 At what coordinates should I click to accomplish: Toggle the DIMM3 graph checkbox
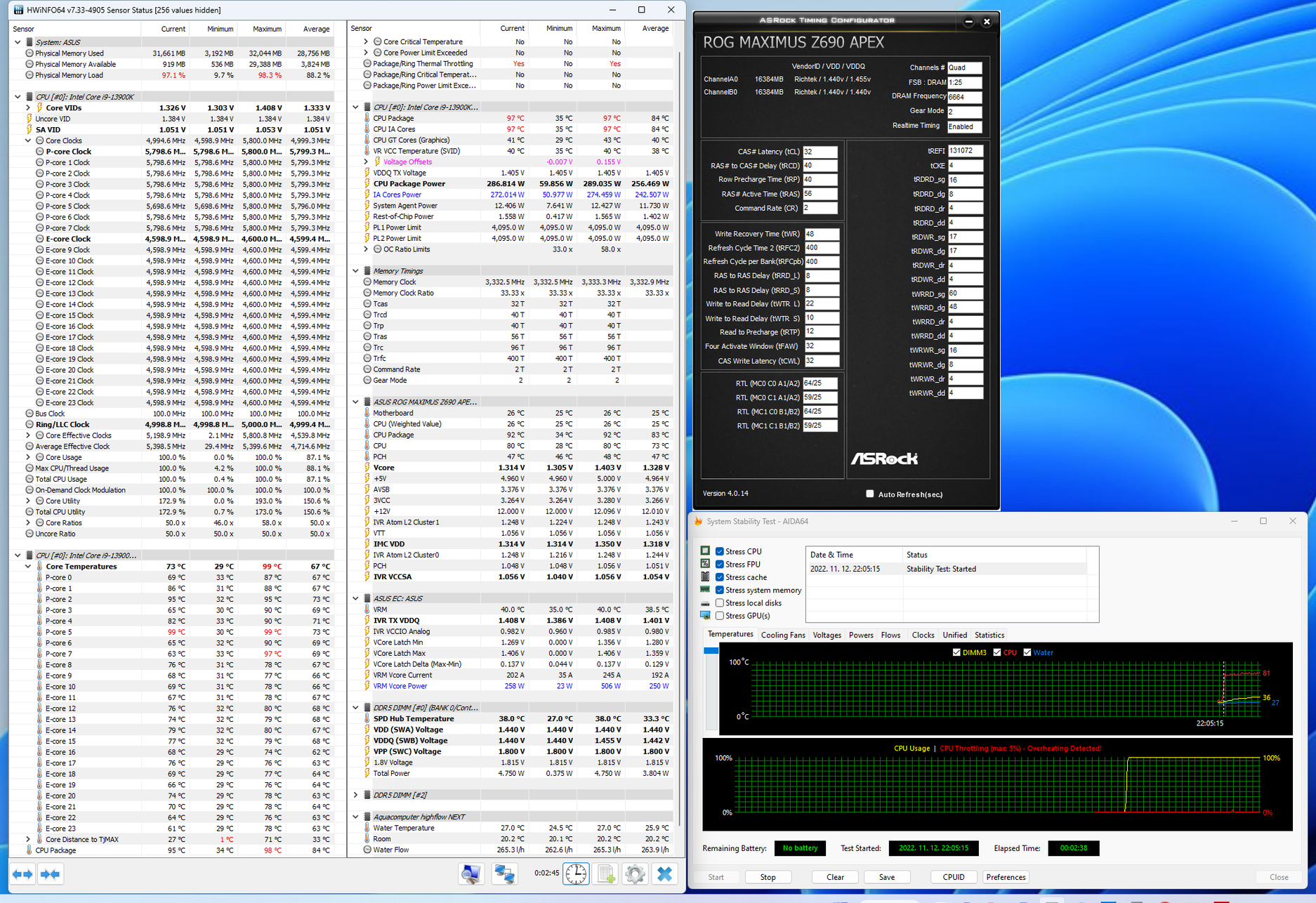pyautogui.click(x=956, y=652)
